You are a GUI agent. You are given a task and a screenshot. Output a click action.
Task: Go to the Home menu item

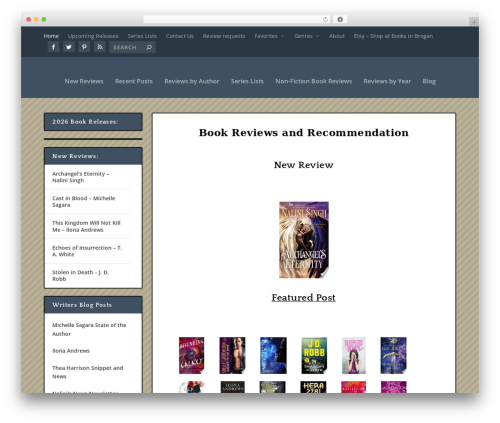click(51, 36)
